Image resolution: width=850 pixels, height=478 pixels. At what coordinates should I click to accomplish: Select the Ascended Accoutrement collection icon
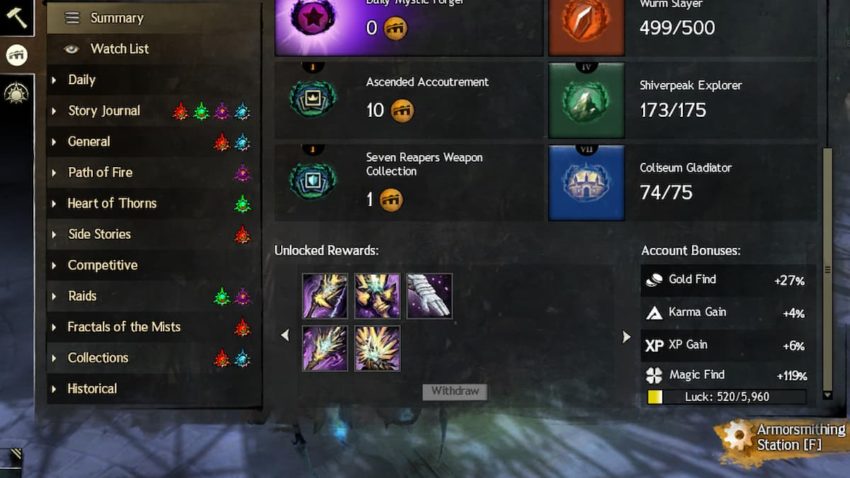click(313, 99)
